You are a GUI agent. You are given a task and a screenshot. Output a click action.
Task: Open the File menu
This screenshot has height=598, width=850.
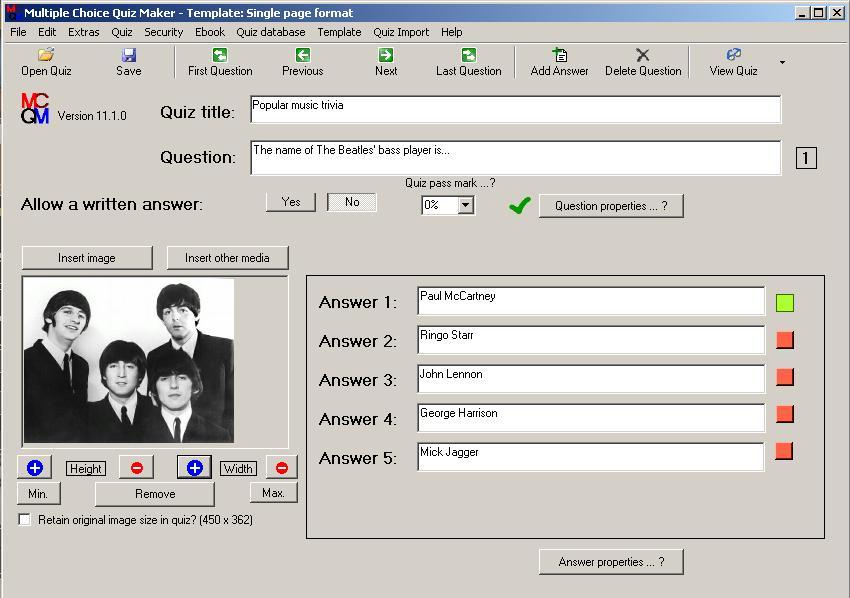pos(18,32)
